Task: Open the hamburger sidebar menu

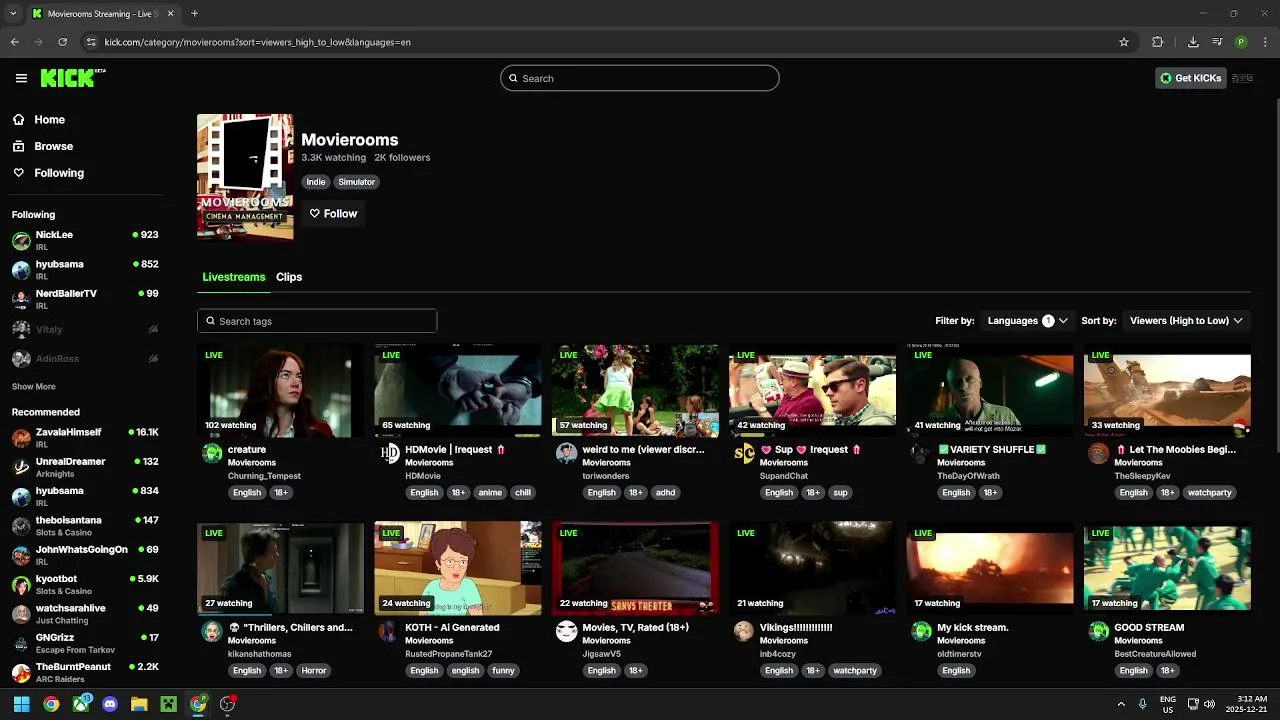Action: coord(21,78)
